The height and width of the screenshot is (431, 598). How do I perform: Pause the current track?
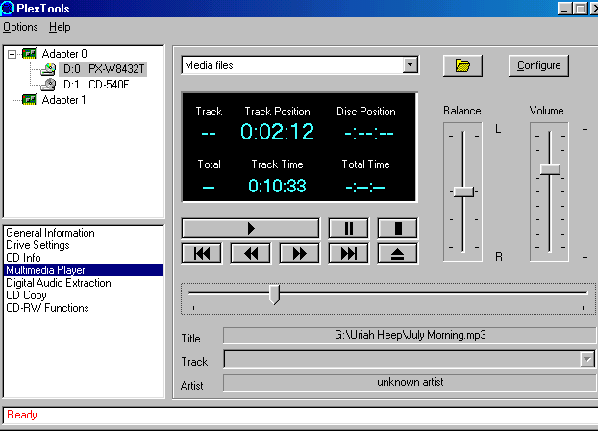pyautogui.click(x=348, y=228)
